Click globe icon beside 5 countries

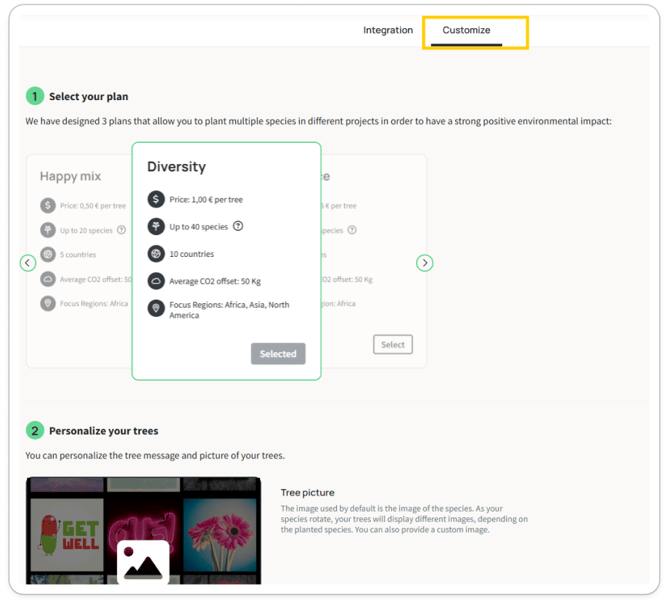coord(48,255)
